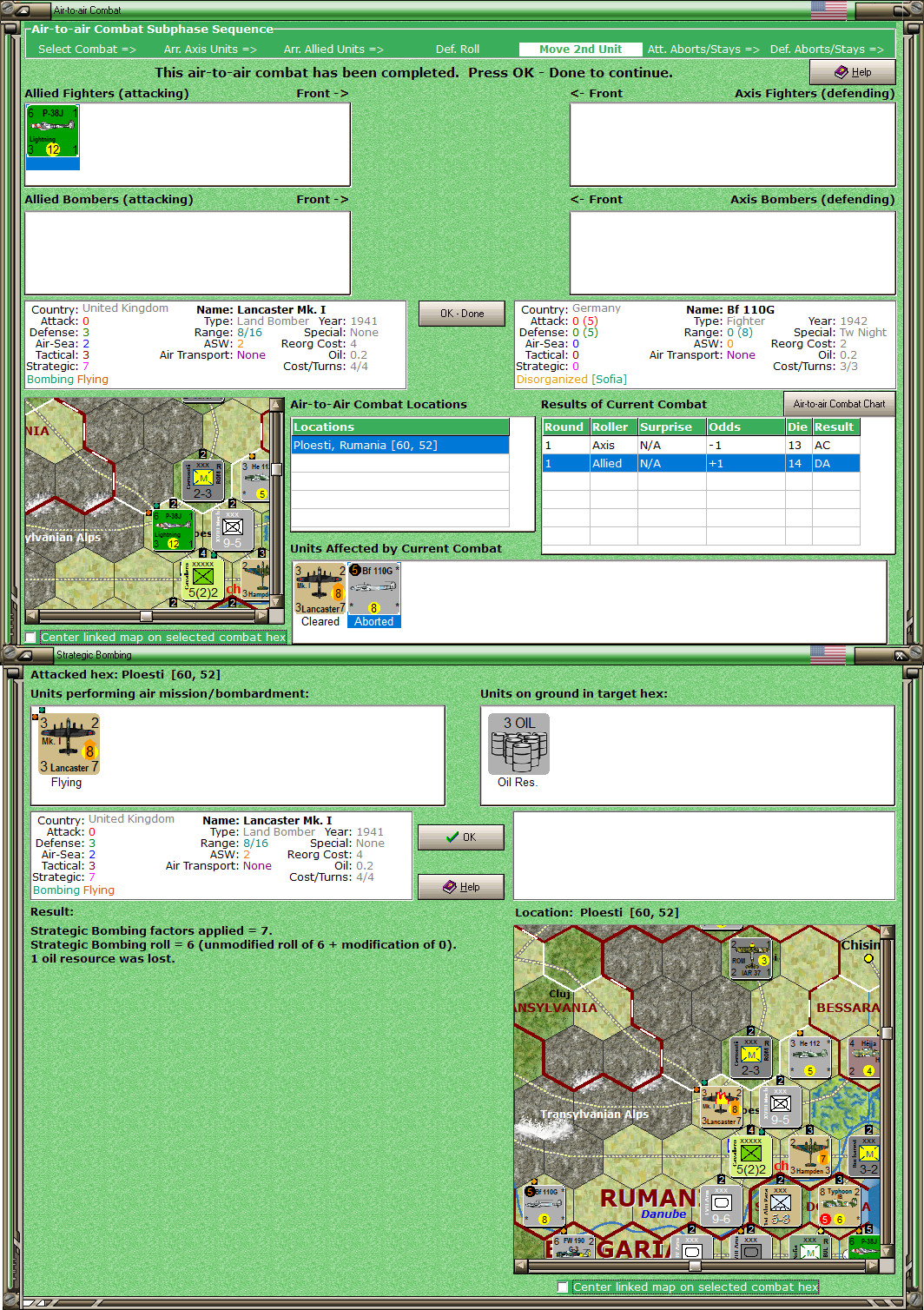Screen dimensions: 924x1310
Task: Toggle center linked map checkbox in Air-to-air Combat
Action: [31, 638]
